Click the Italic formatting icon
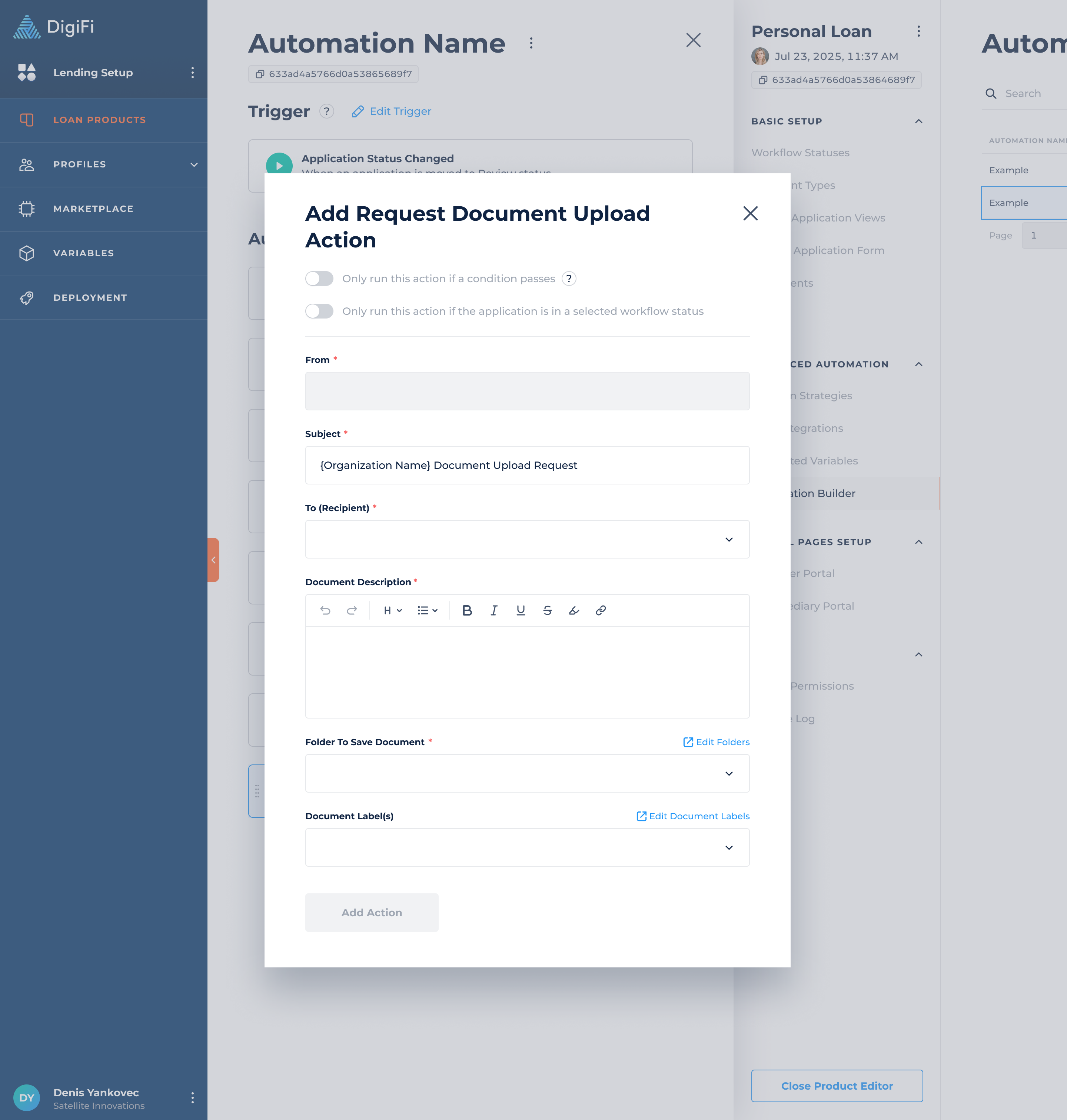The image size is (1067, 1120). coord(494,610)
